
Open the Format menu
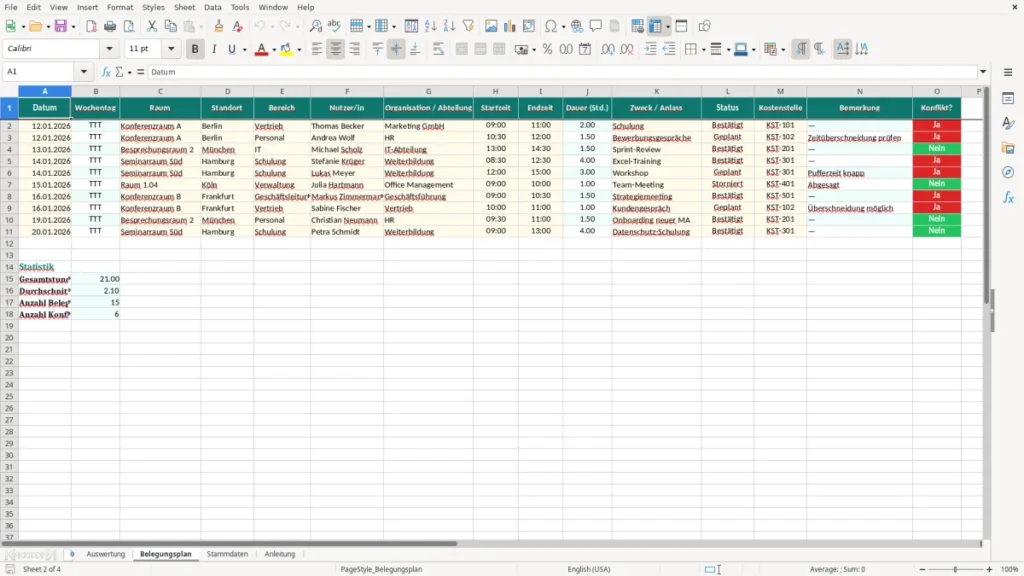click(120, 7)
